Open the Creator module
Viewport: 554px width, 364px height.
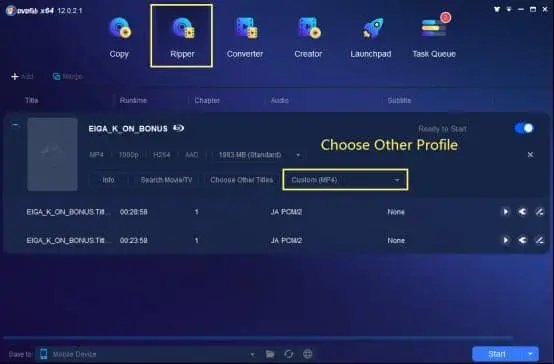[x=308, y=37]
